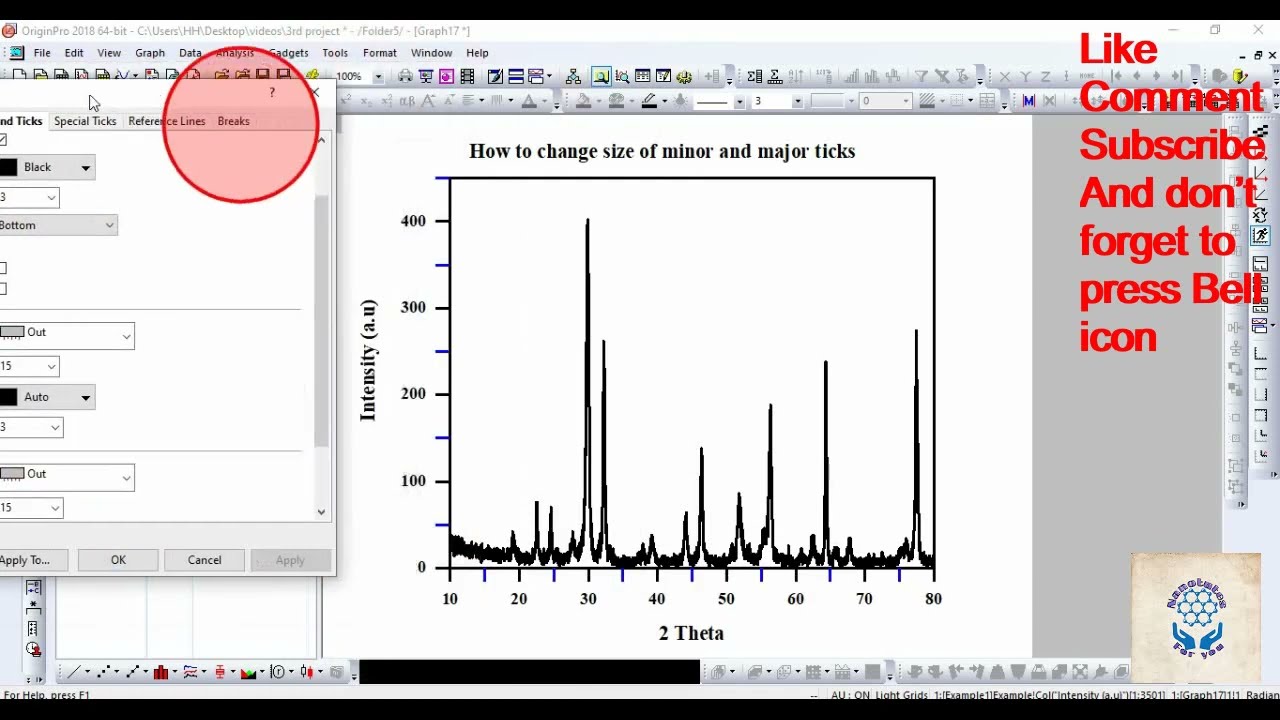
Task: Open the Black color dropdown
Action: (85, 168)
